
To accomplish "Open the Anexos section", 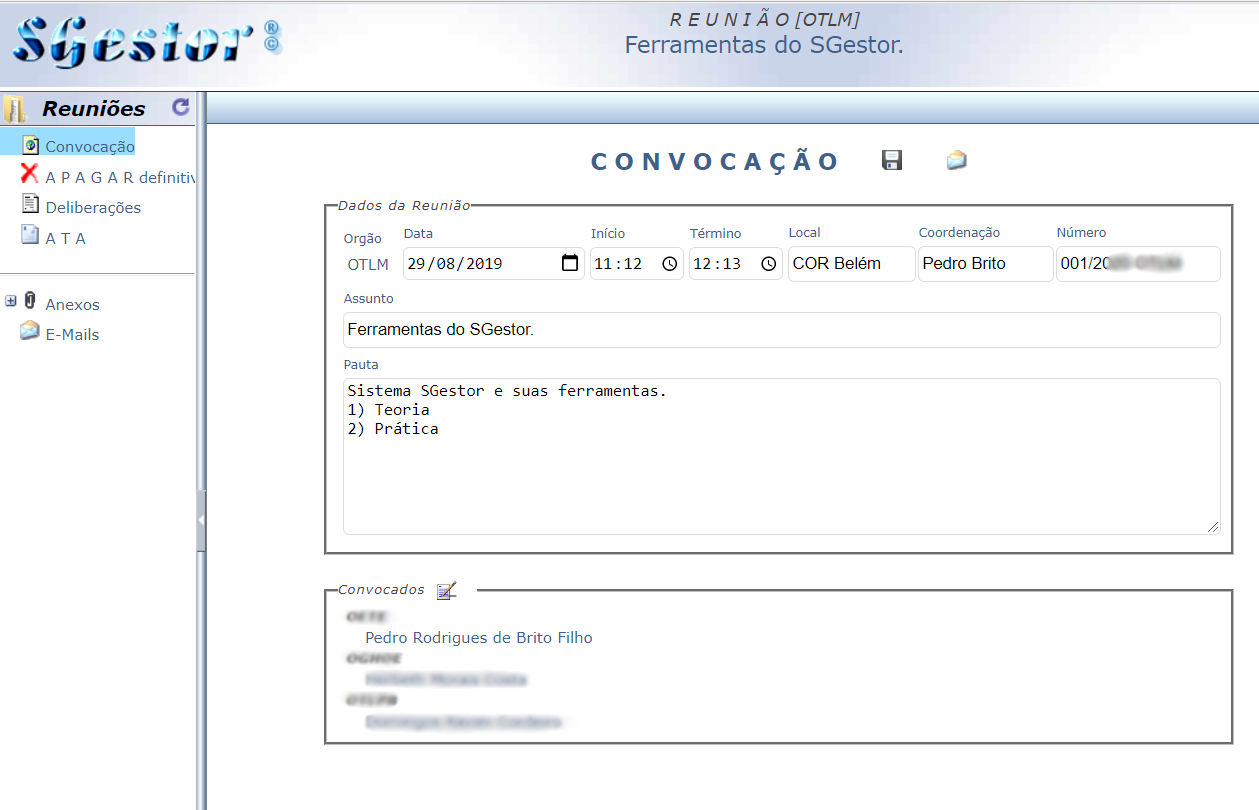I will 72,304.
